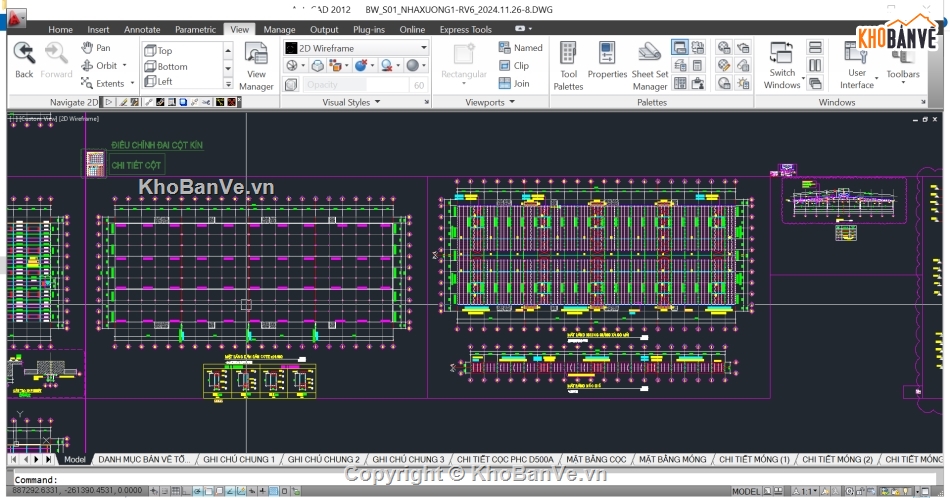
Task: Click the User Interface icon
Action: tap(856, 53)
